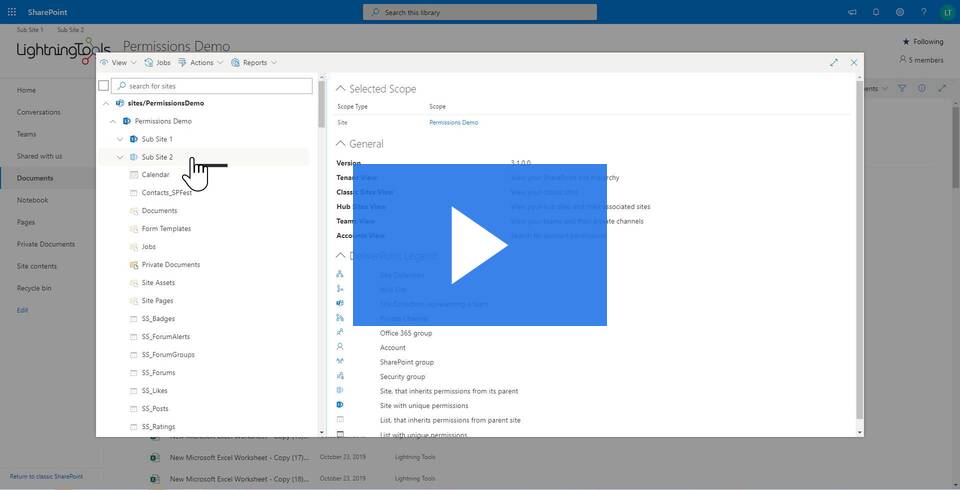Image resolution: width=960 pixels, height=490 pixels.
Task: Select the Sub Site 1 tree item
Action: click(x=157, y=139)
